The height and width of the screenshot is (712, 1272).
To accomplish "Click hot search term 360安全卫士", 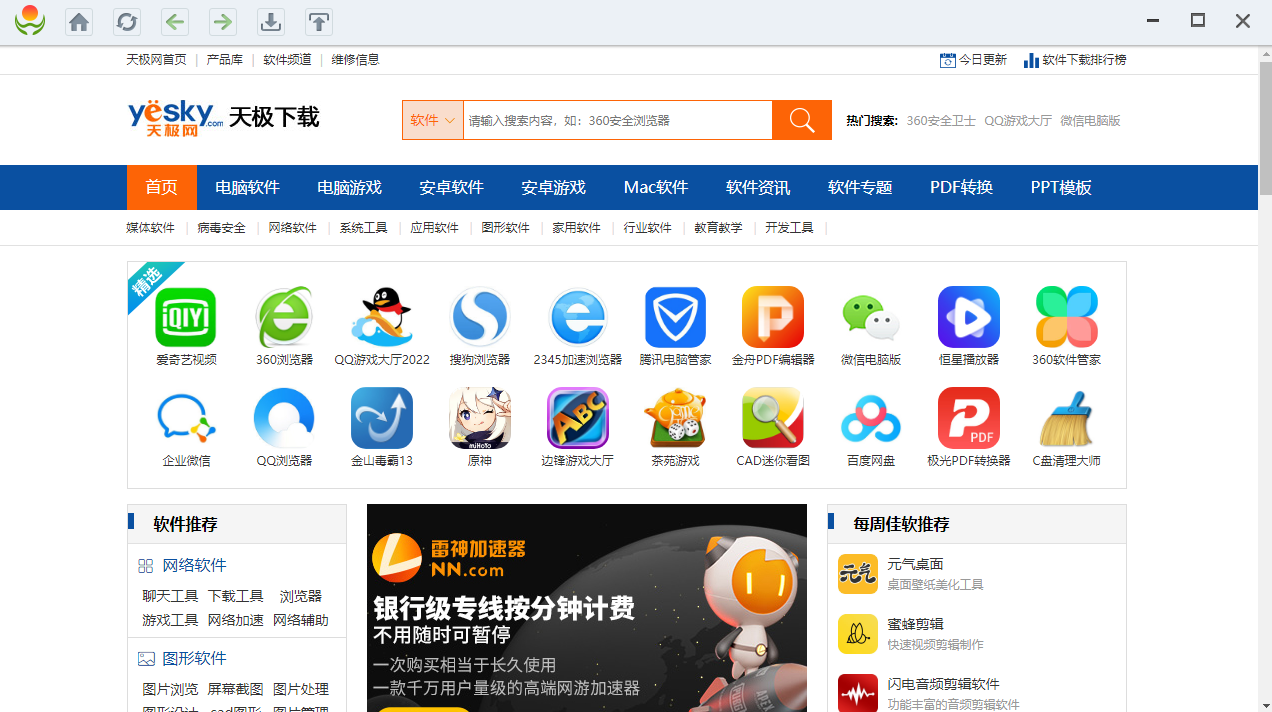I will pos(941,121).
